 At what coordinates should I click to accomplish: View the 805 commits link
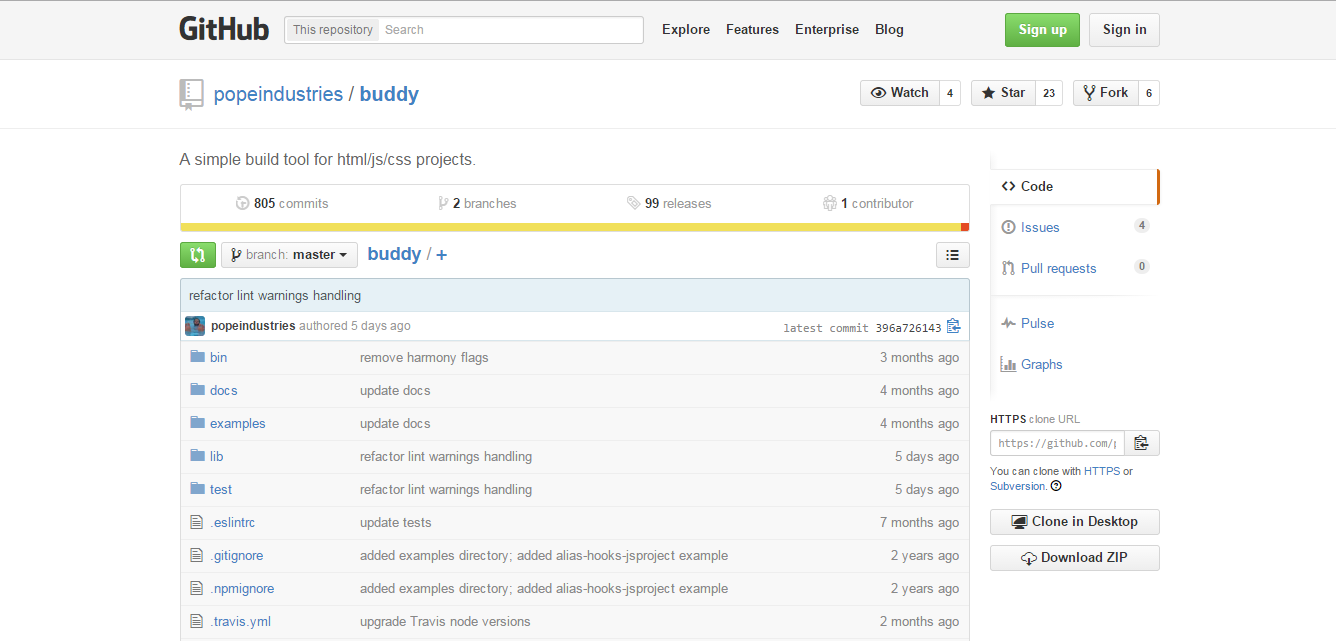point(282,203)
